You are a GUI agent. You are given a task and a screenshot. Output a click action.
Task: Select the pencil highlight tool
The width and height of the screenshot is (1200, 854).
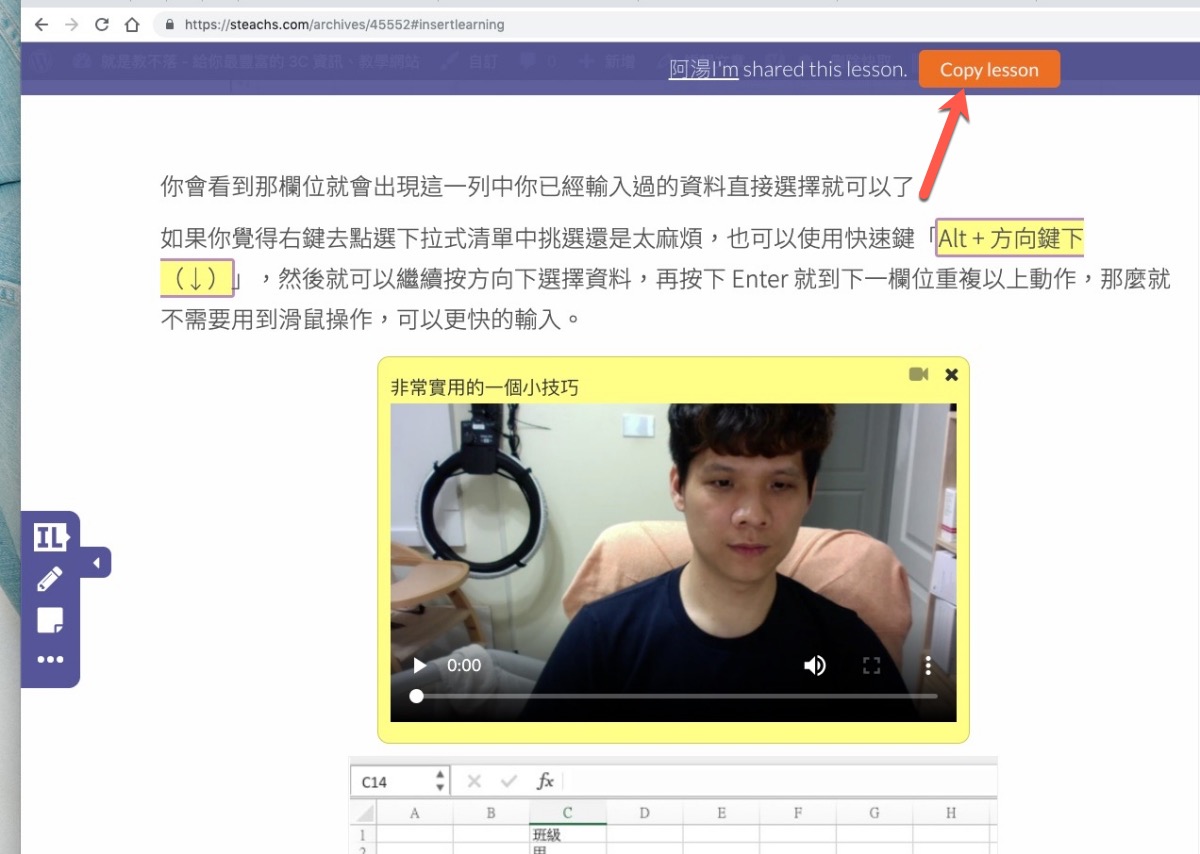pyautogui.click(x=49, y=579)
